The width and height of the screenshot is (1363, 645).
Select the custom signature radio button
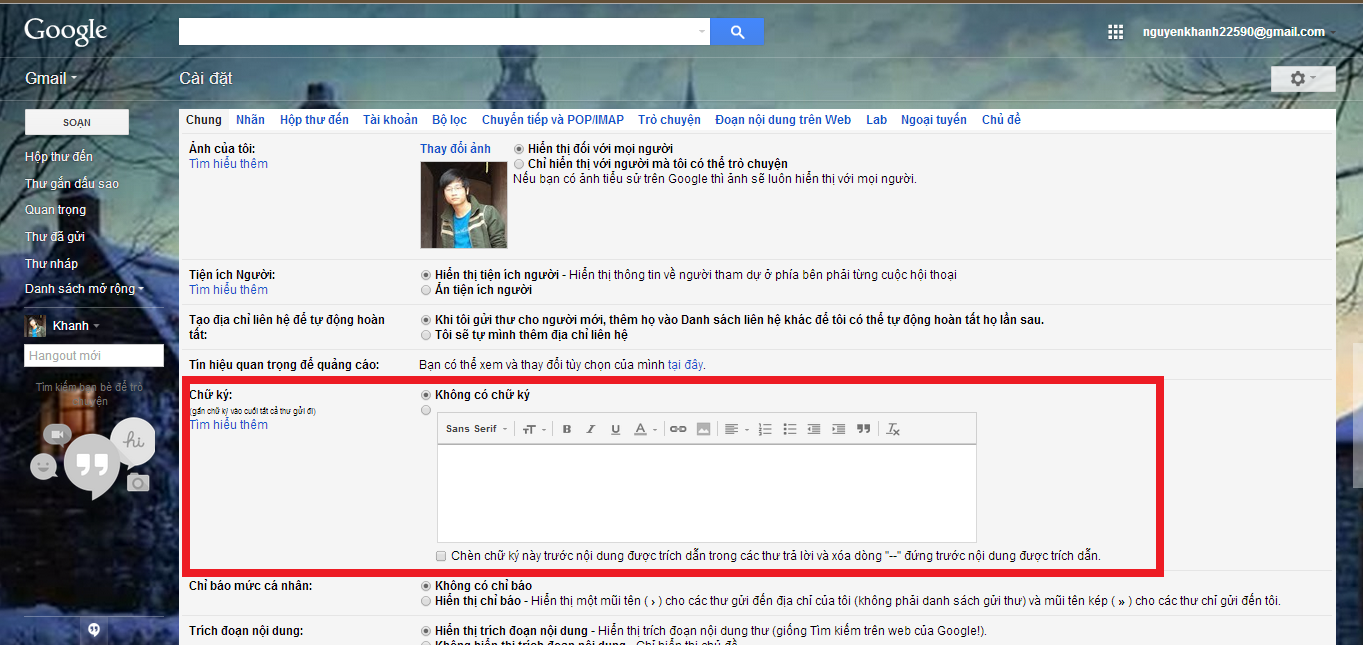427,410
